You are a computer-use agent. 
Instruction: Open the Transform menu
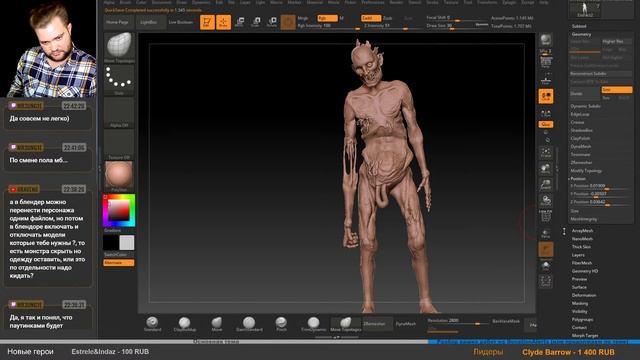pos(487,2)
